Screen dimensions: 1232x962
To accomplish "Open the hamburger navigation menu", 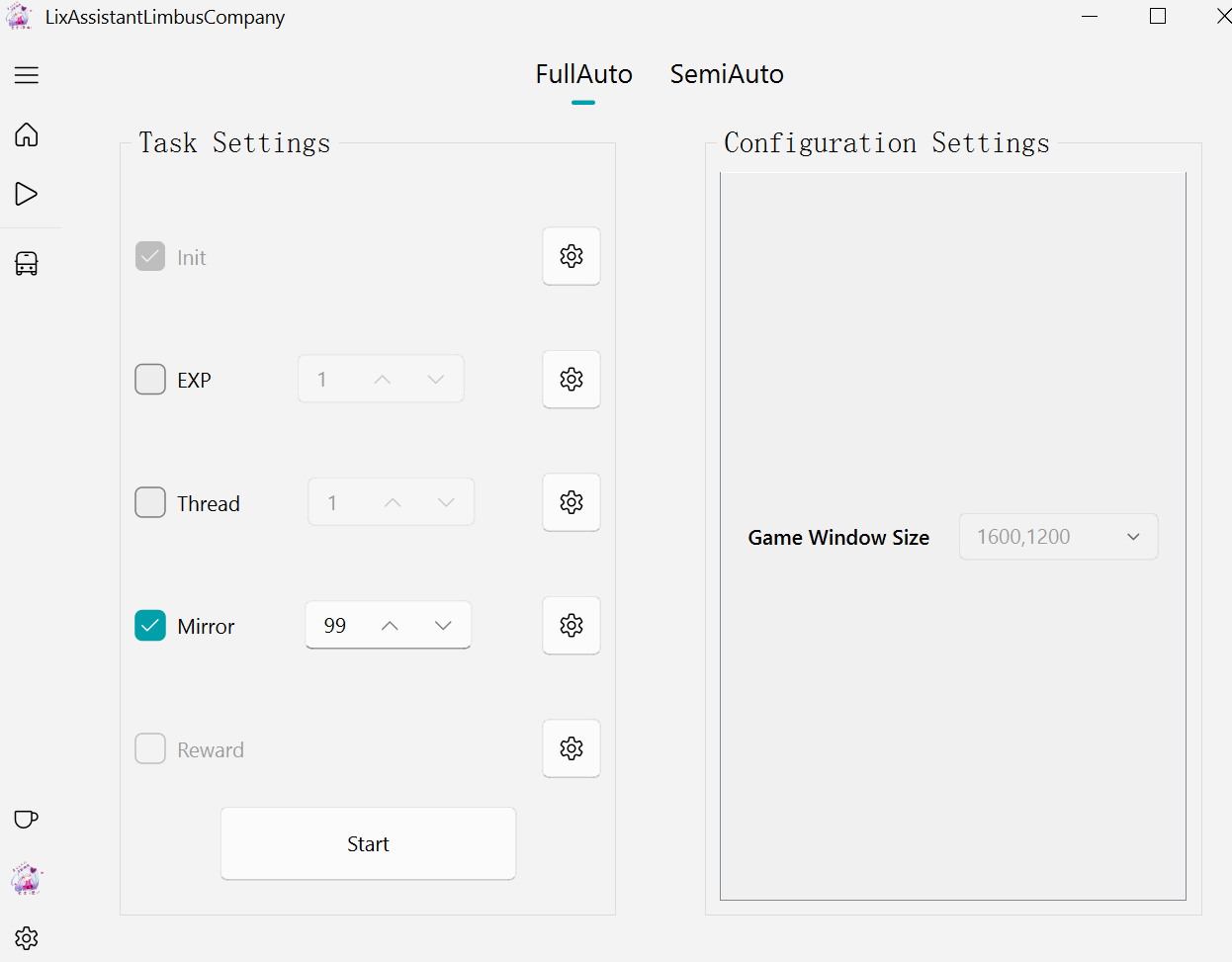I will pyautogui.click(x=27, y=75).
